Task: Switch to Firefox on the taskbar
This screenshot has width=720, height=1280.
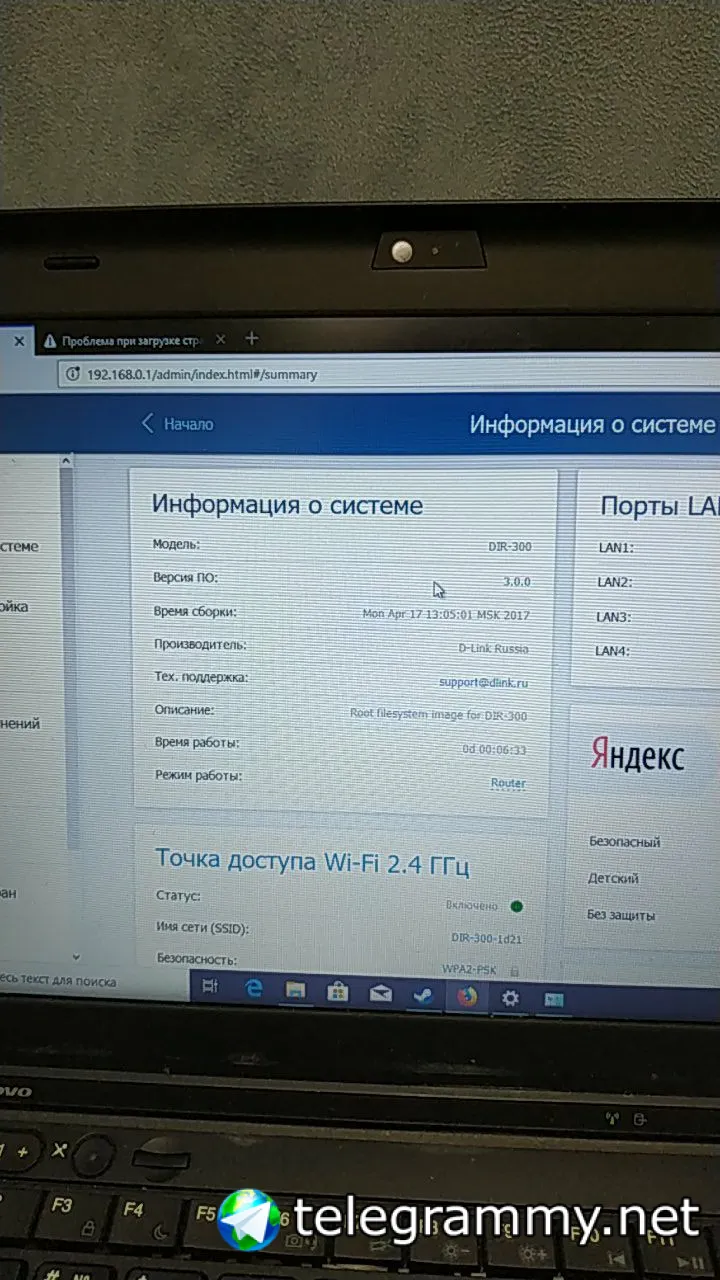Action: pos(466,996)
